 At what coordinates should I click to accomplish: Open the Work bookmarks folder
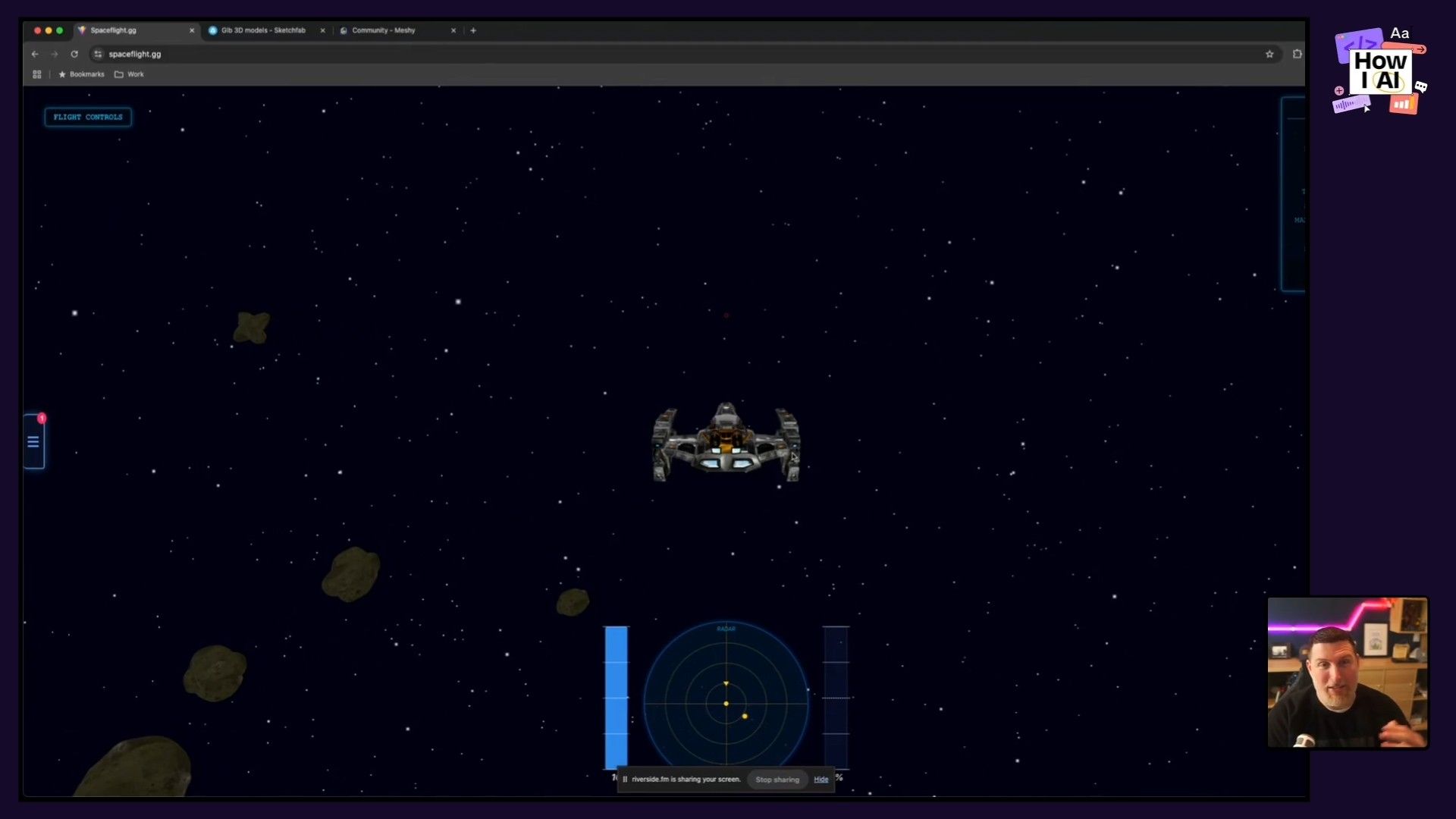[129, 74]
